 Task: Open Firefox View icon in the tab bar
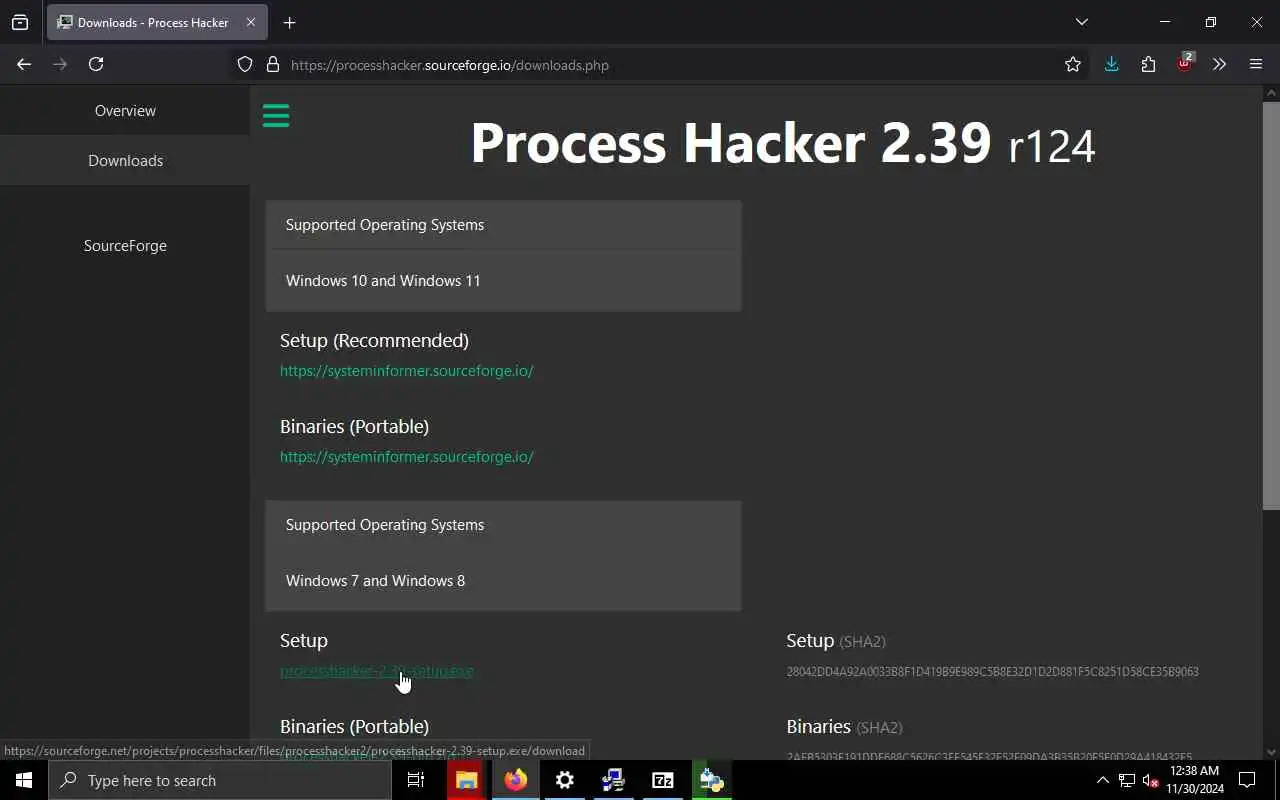click(x=20, y=22)
